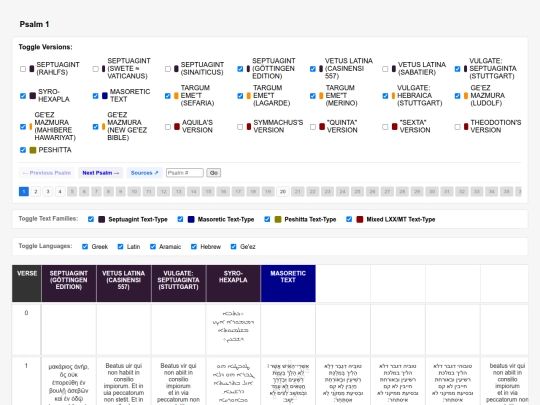Uncheck Ge'ez Mazmura (Mahibere Hawariyat) checkbox
The width and height of the screenshot is (540, 405).
tap(23, 127)
